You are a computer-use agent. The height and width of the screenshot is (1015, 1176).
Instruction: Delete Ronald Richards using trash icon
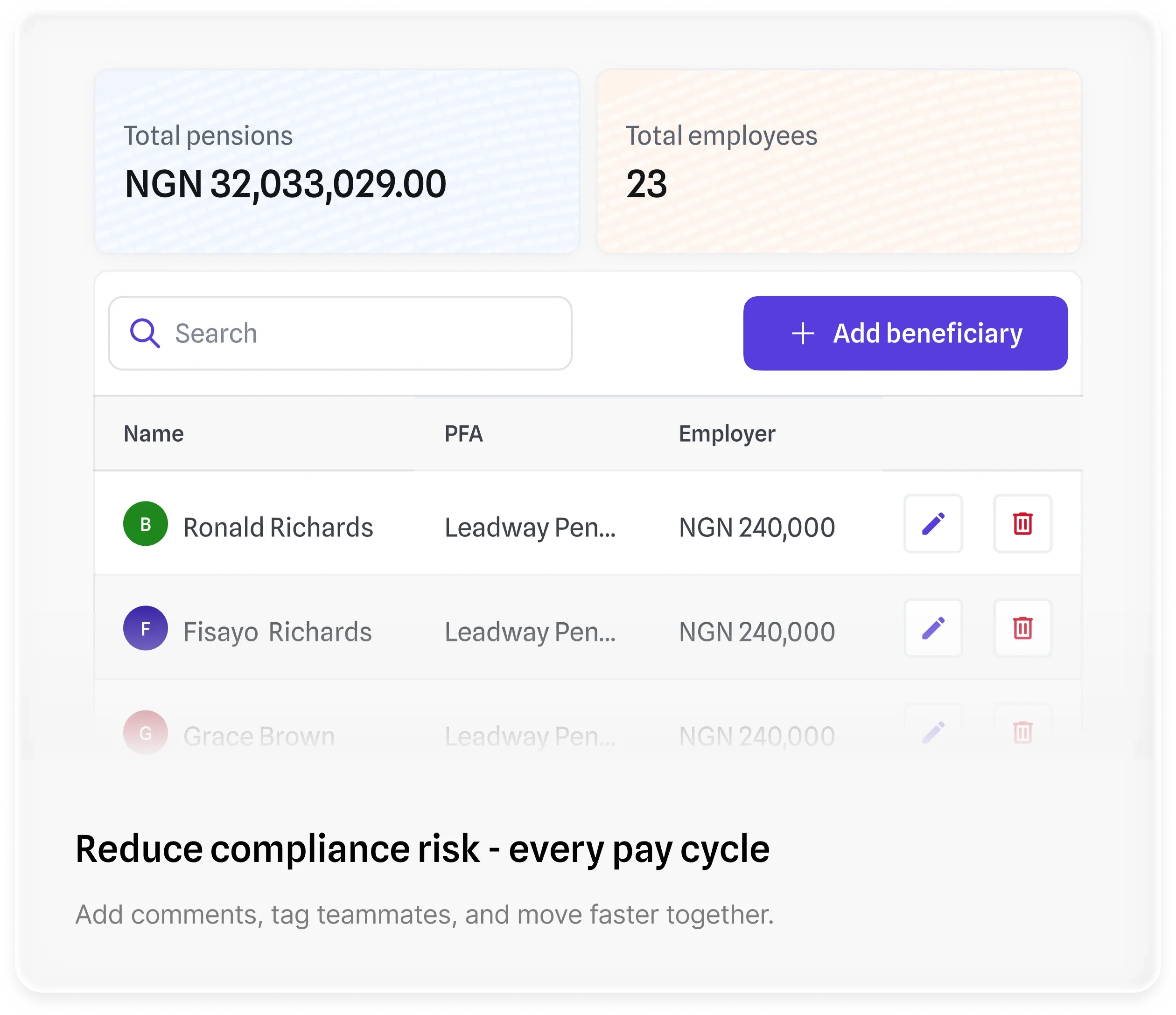pos(1022,524)
